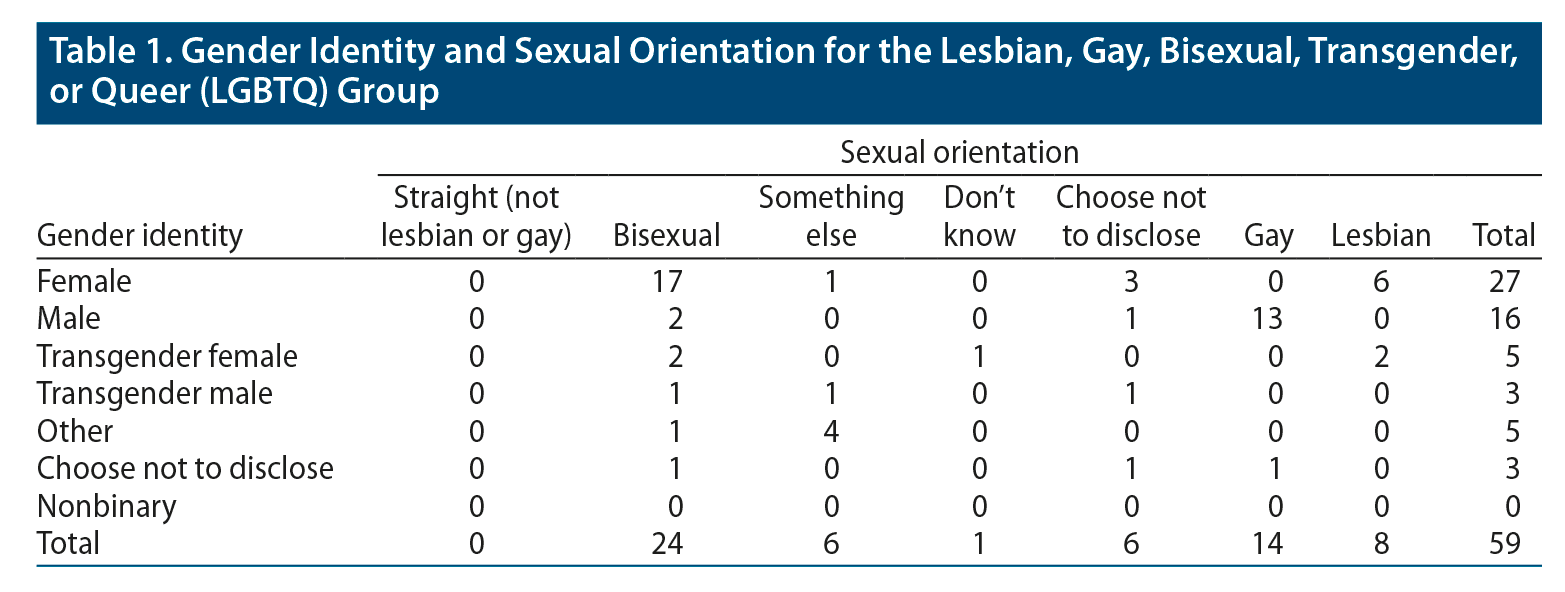Select the Male Gay cell value 13
1565x592 pixels.
point(1269,319)
